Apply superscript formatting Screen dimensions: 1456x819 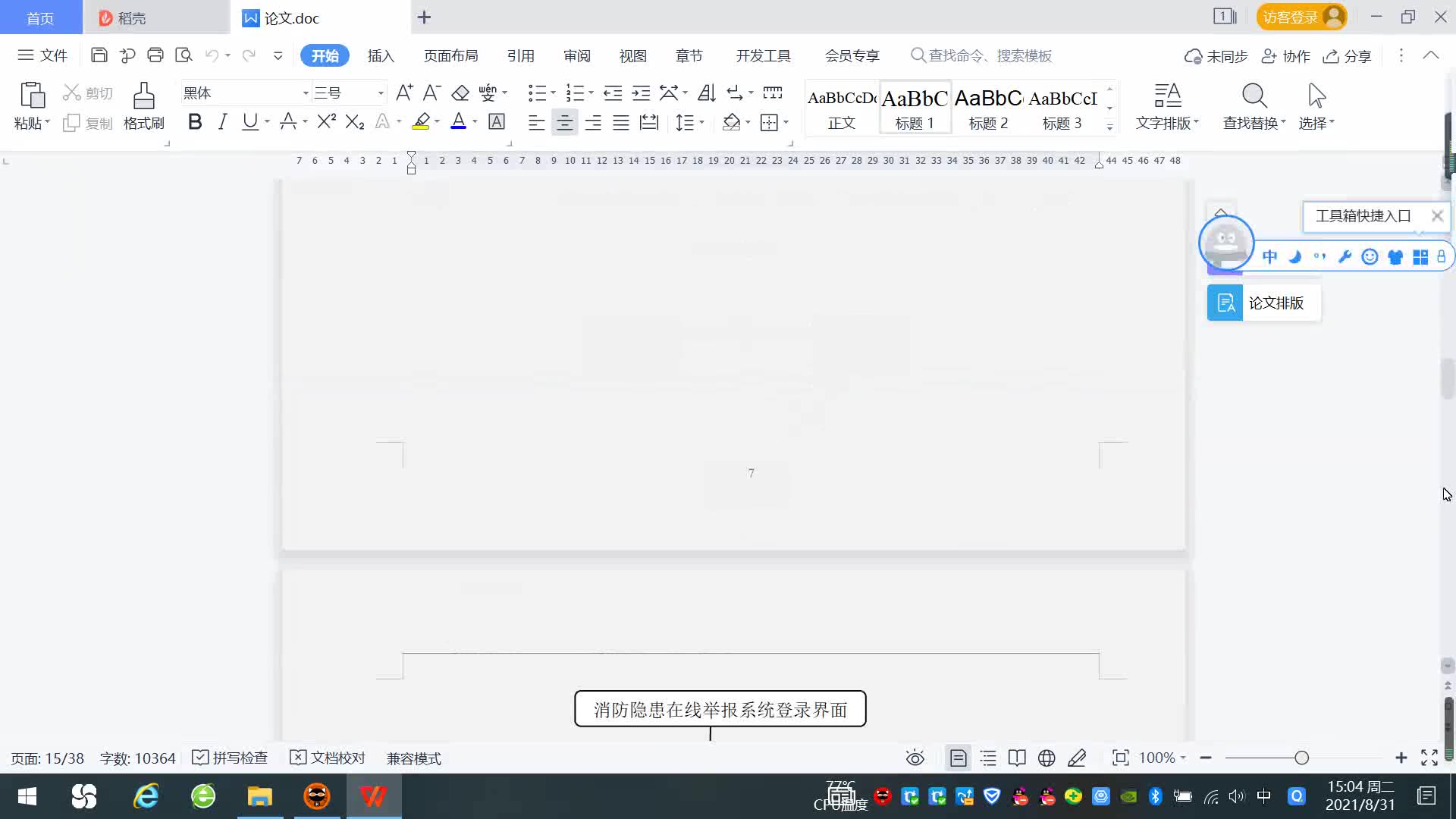326,122
